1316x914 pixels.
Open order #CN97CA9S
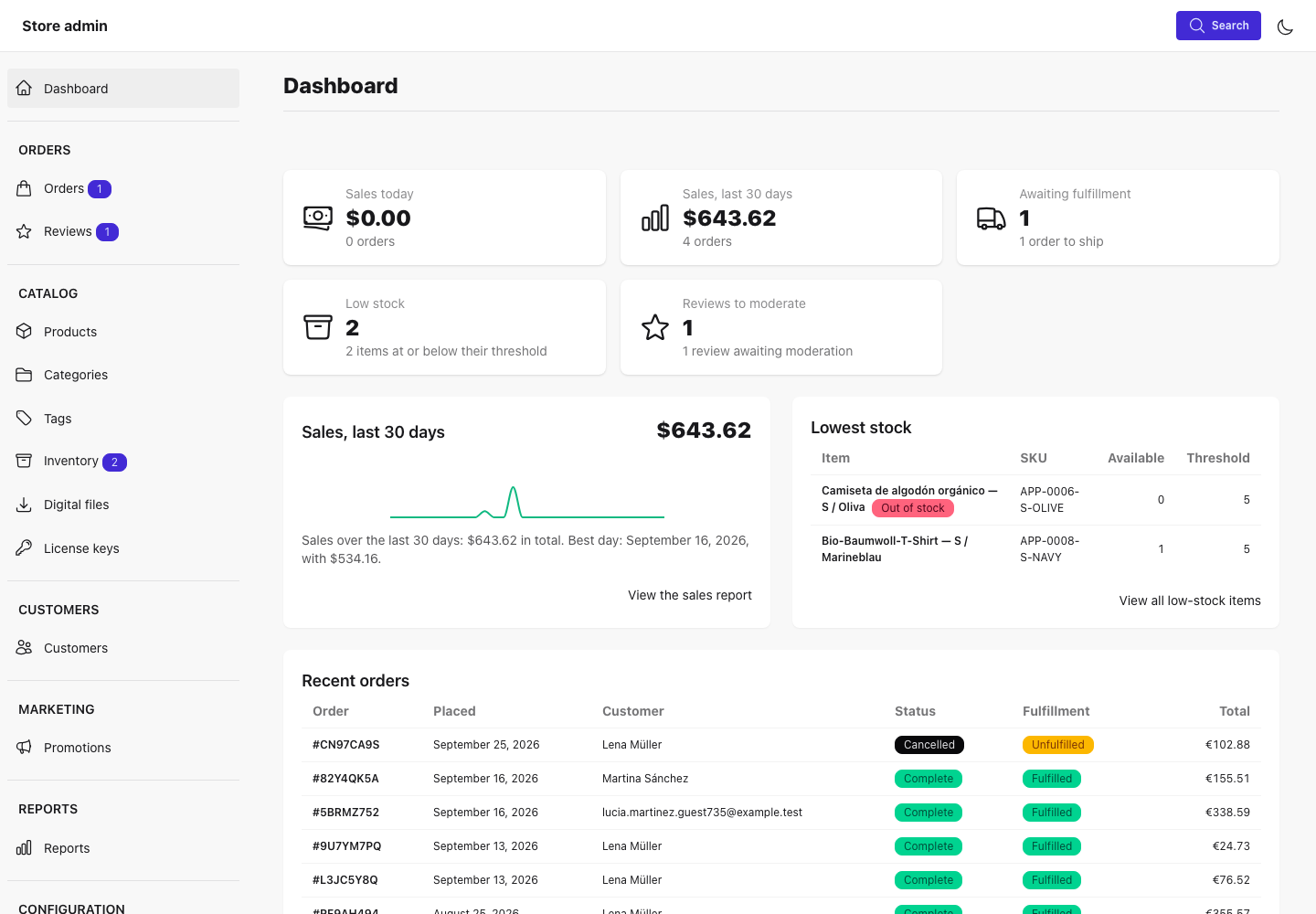click(345, 745)
